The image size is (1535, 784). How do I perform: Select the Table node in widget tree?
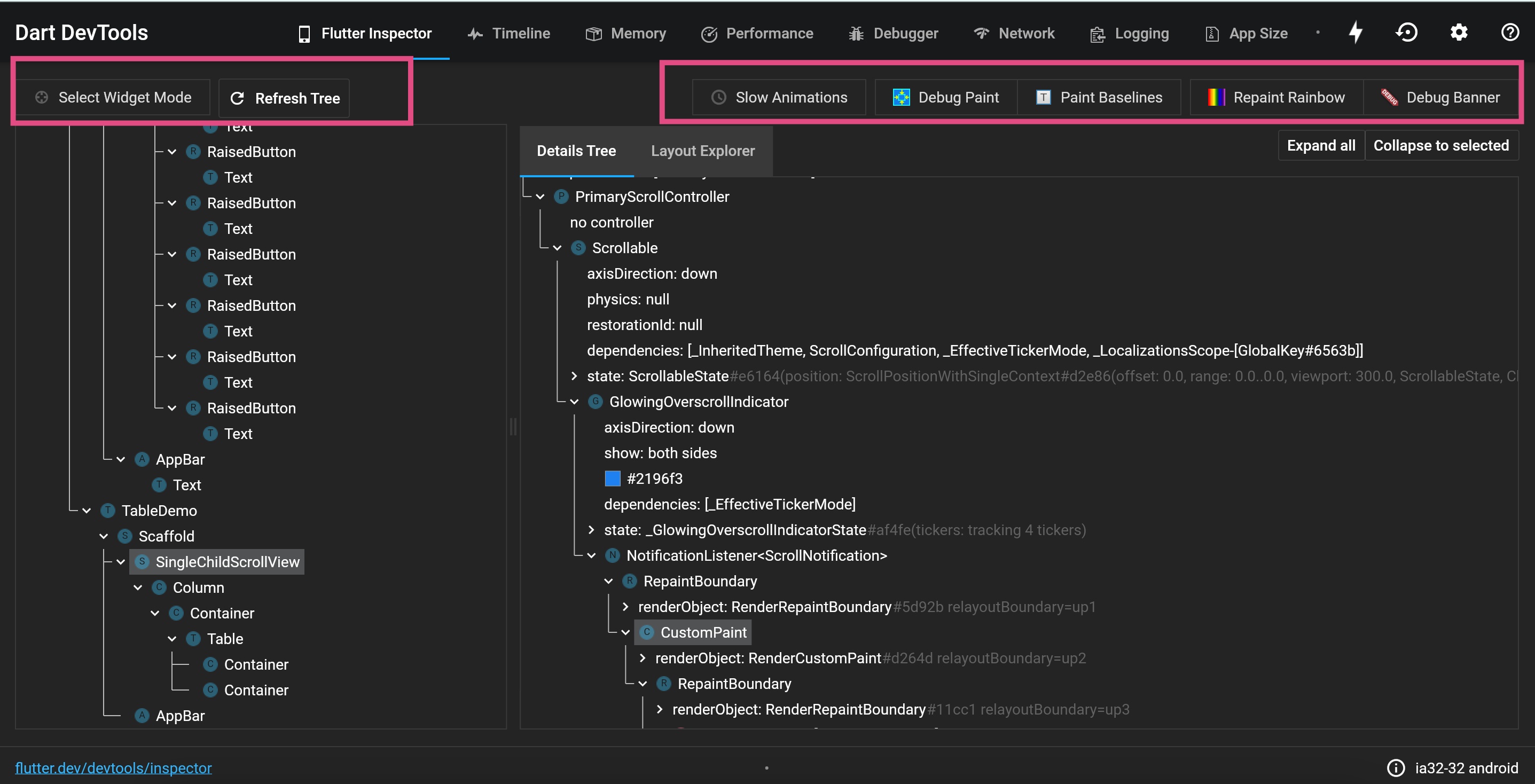[225, 639]
